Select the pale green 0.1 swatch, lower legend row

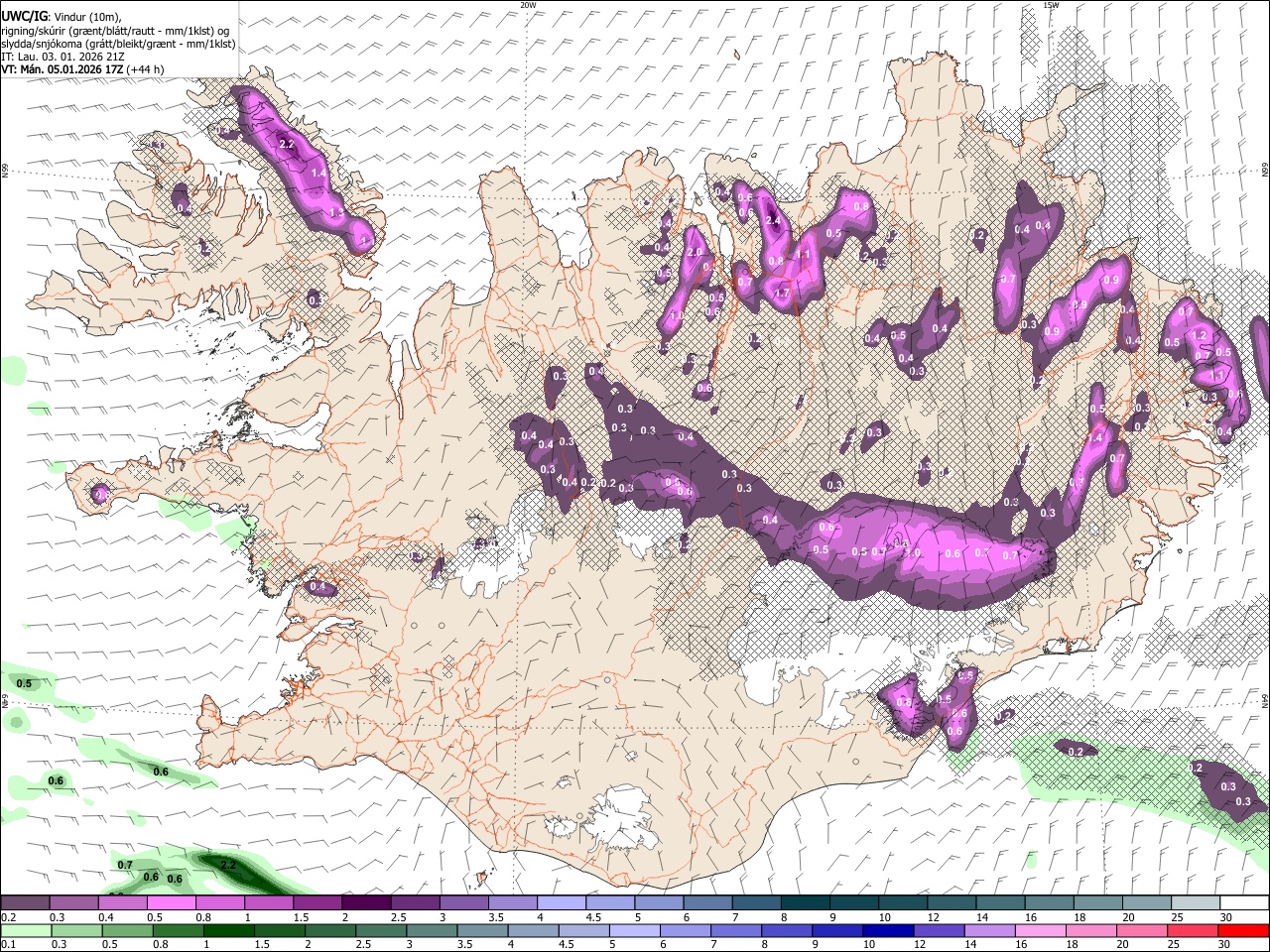26,931
